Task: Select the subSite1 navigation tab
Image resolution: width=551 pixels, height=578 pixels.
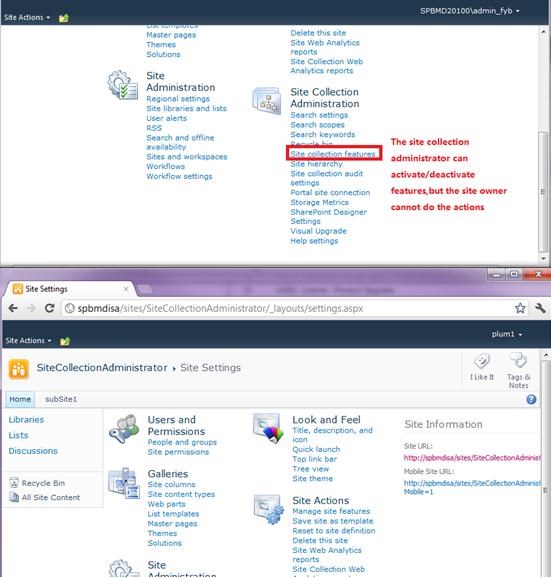Action: tap(61, 399)
